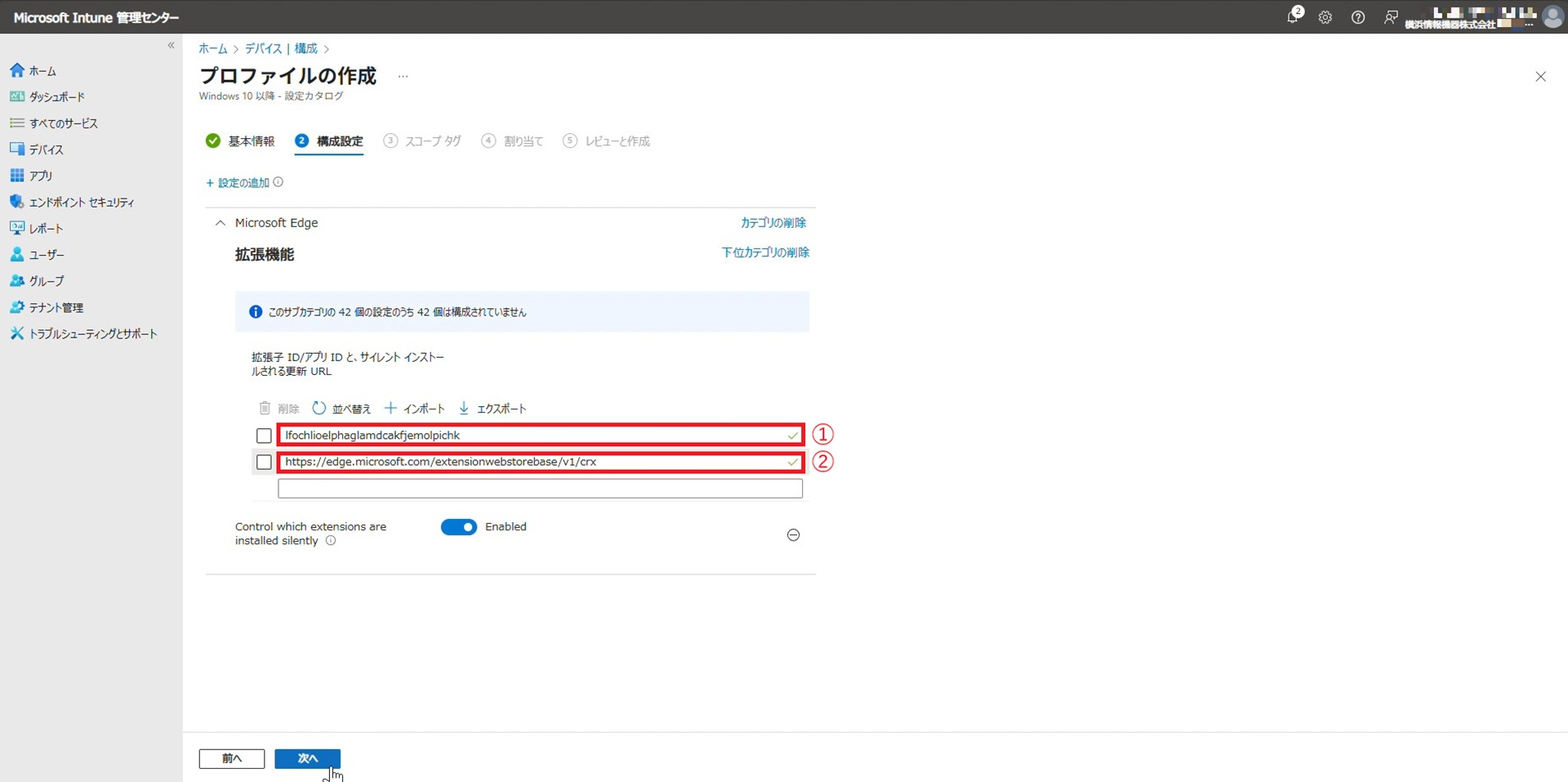The image size is (1568, 782).
Task: Check the box for the extension ID row
Action: [264, 436]
